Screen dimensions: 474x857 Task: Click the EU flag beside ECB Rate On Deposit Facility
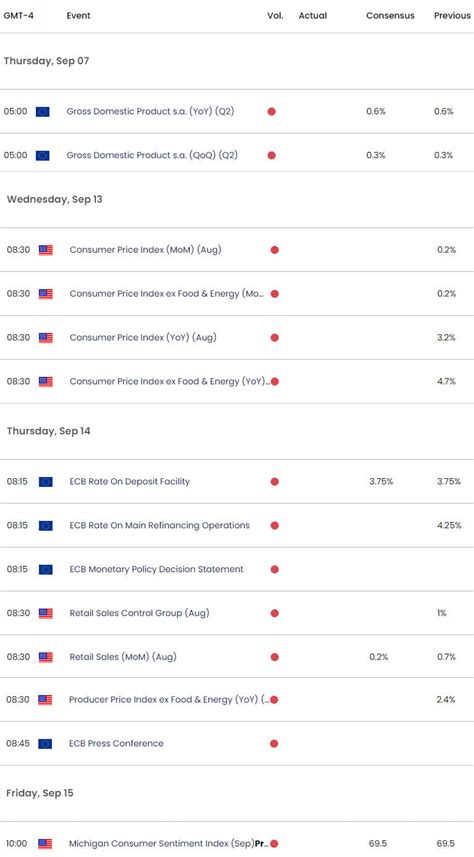tap(46, 482)
